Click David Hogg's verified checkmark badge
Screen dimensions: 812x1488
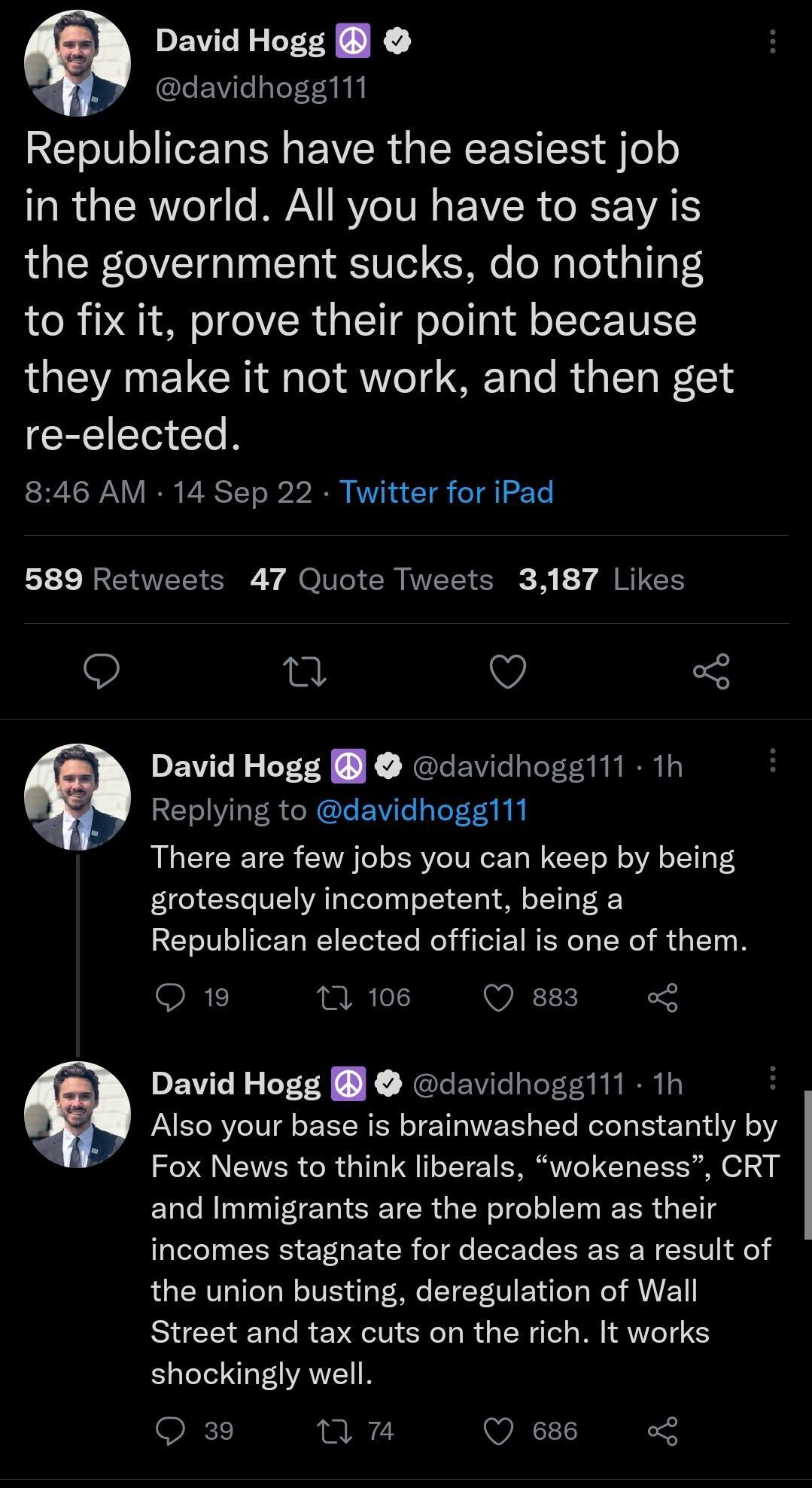click(395, 41)
